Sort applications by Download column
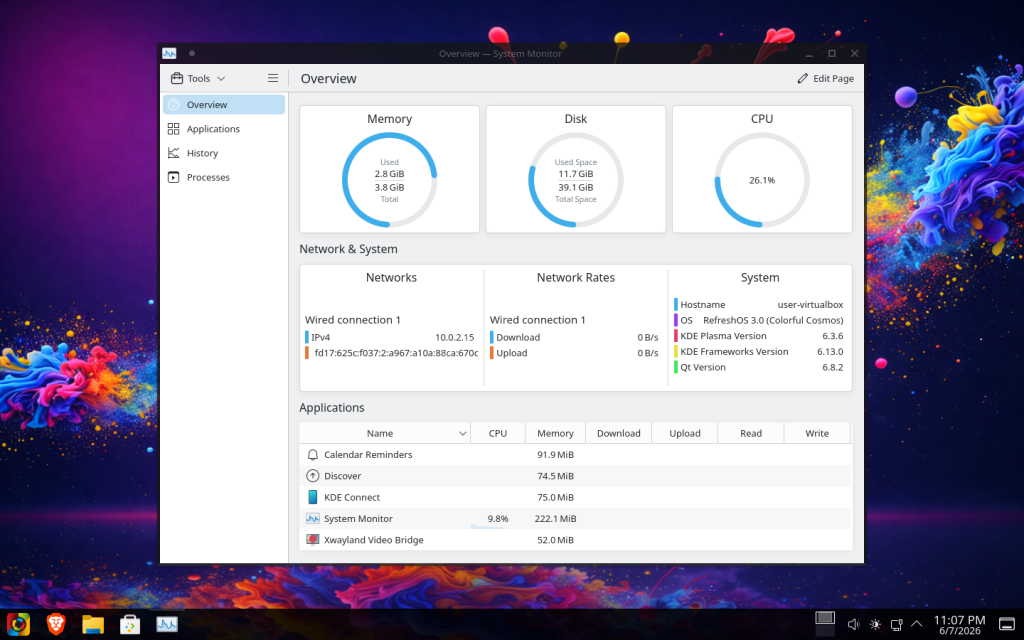 (618, 433)
